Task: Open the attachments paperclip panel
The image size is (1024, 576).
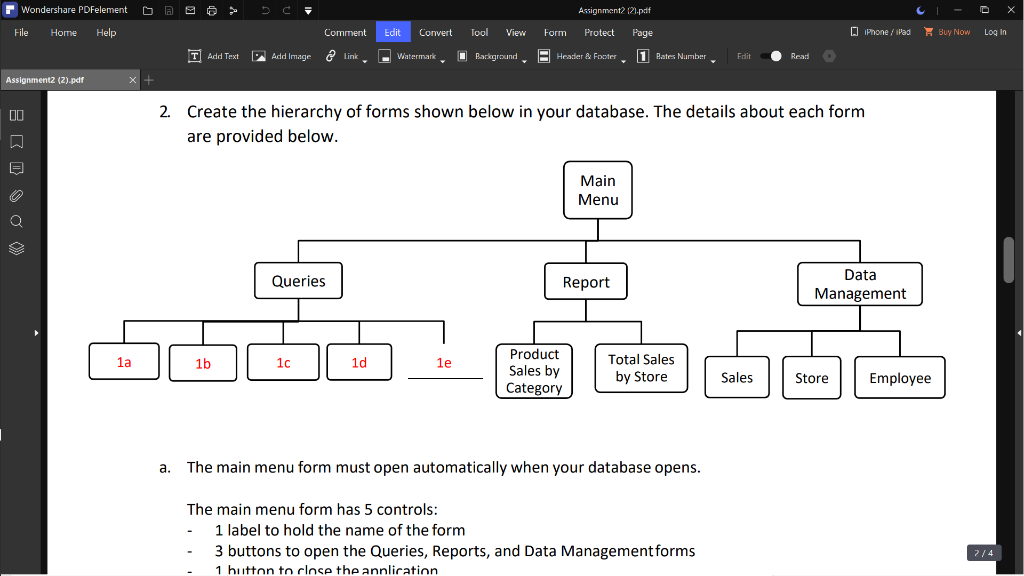Action: [x=16, y=195]
